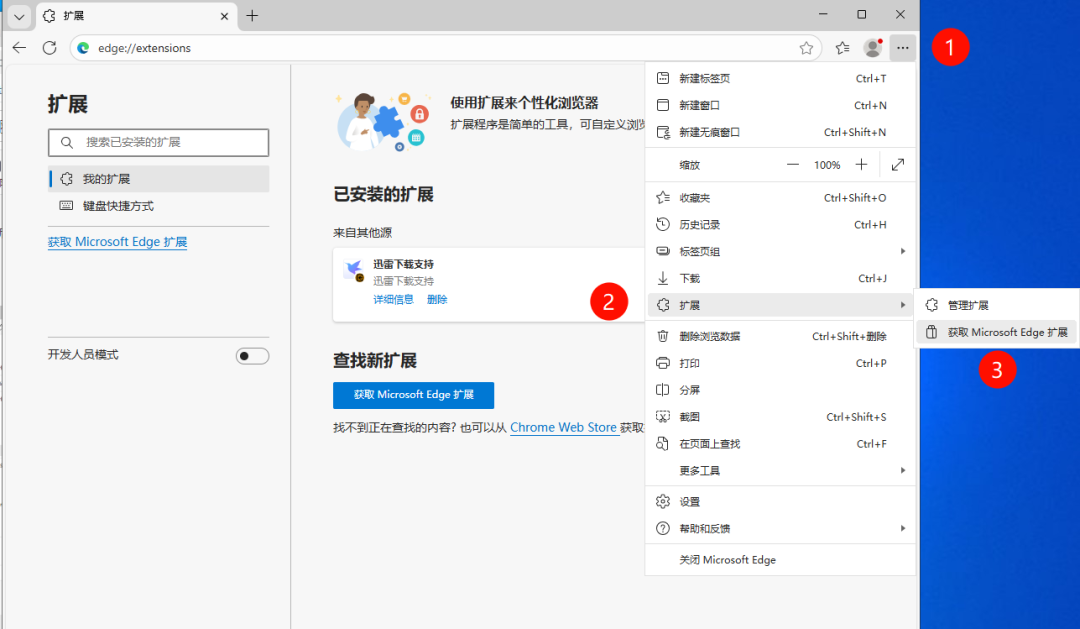Viewport: 1080px width, 629px height.
Task: Zoom out with the minus button
Action: coord(793,165)
